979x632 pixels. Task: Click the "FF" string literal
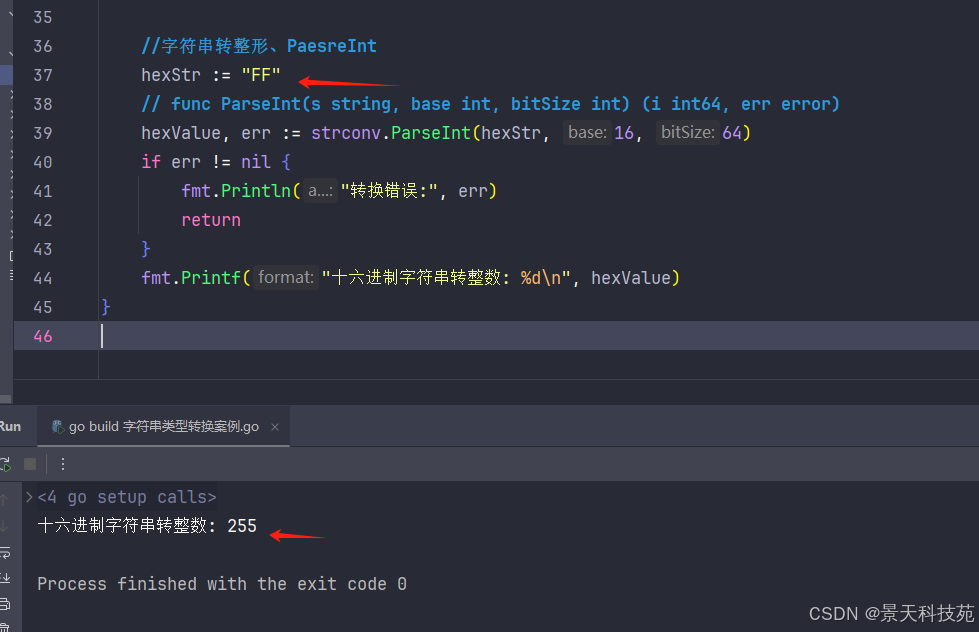[x=261, y=75]
